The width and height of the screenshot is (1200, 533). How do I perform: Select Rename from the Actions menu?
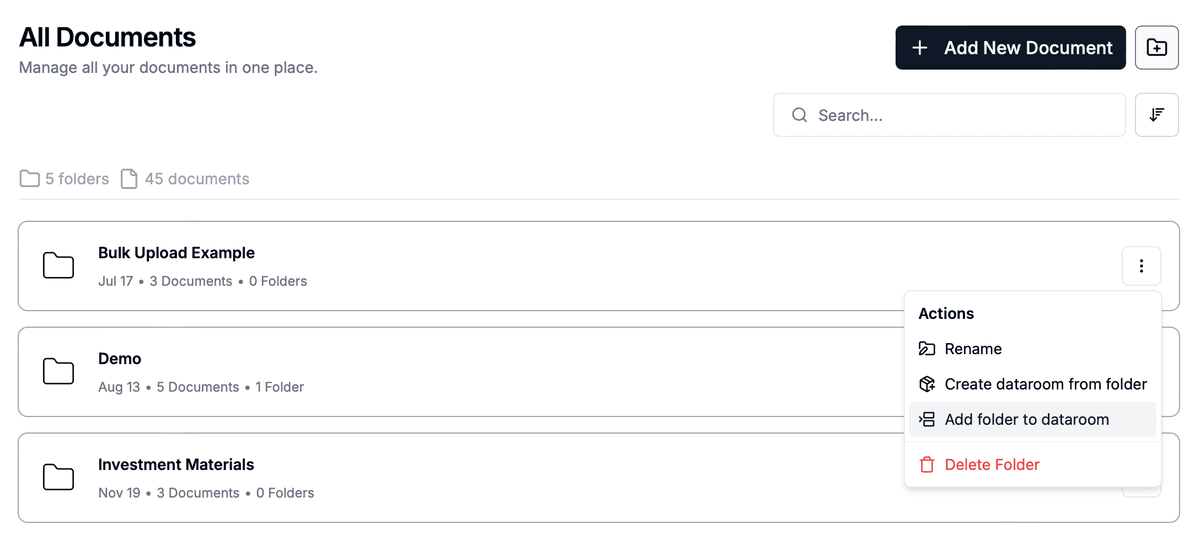click(973, 349)
